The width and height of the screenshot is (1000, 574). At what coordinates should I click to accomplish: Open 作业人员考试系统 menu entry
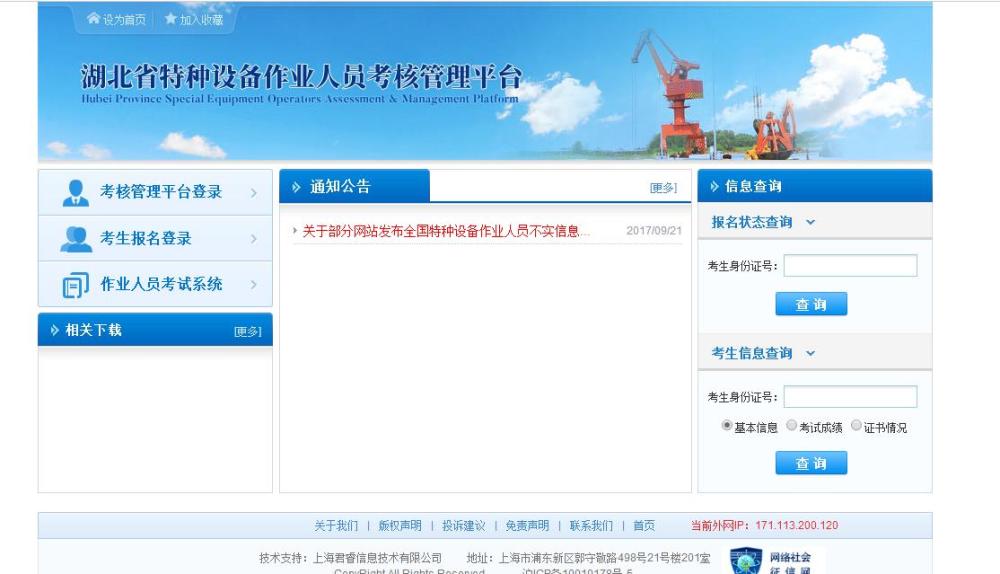[155, 284]
